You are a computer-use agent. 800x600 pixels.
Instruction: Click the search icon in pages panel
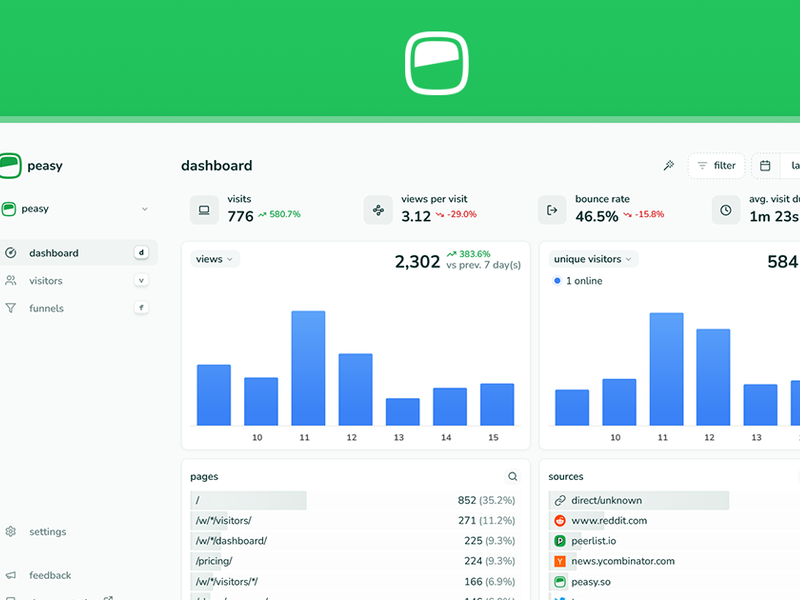point(513,477)
